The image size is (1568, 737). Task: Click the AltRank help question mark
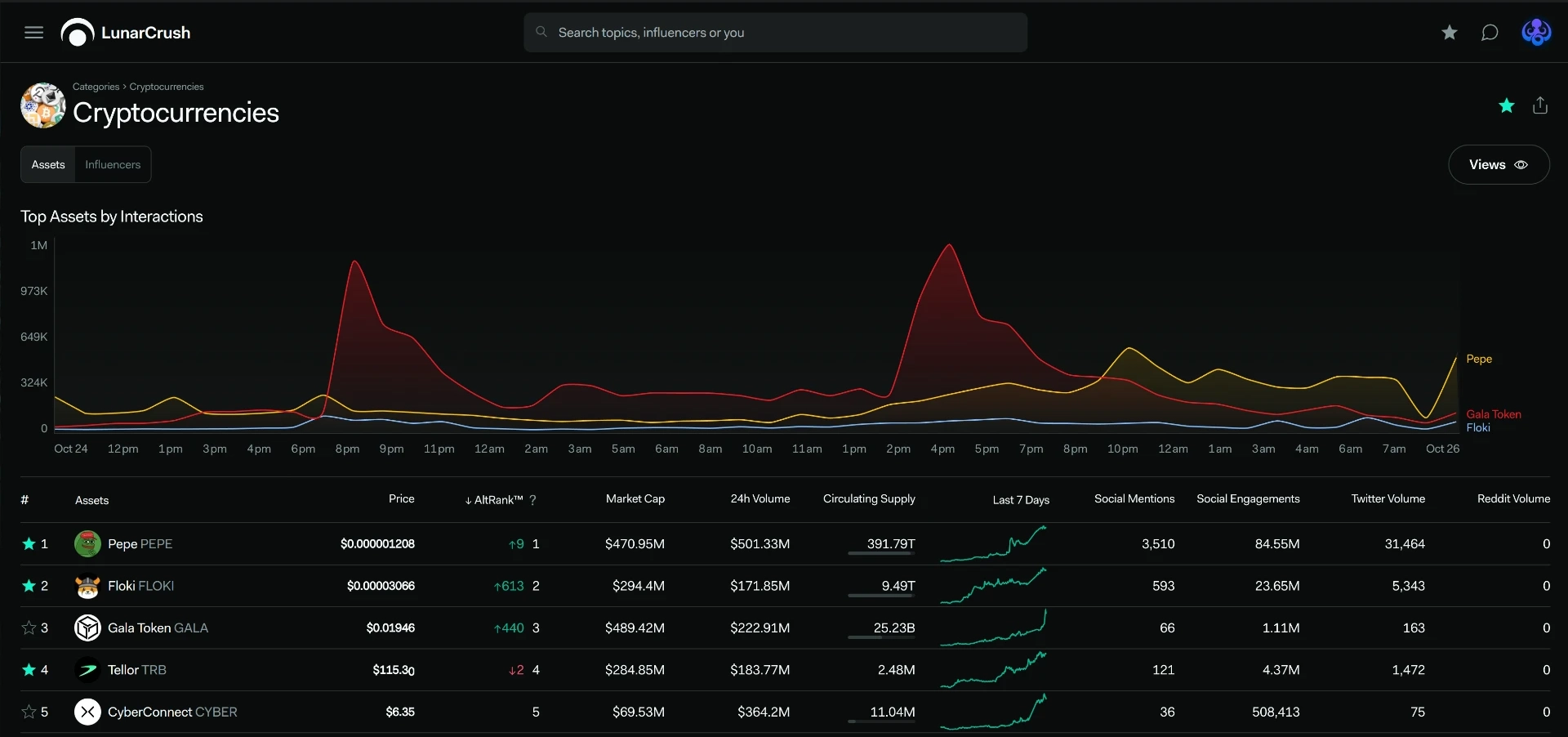(x=532, y=500)
